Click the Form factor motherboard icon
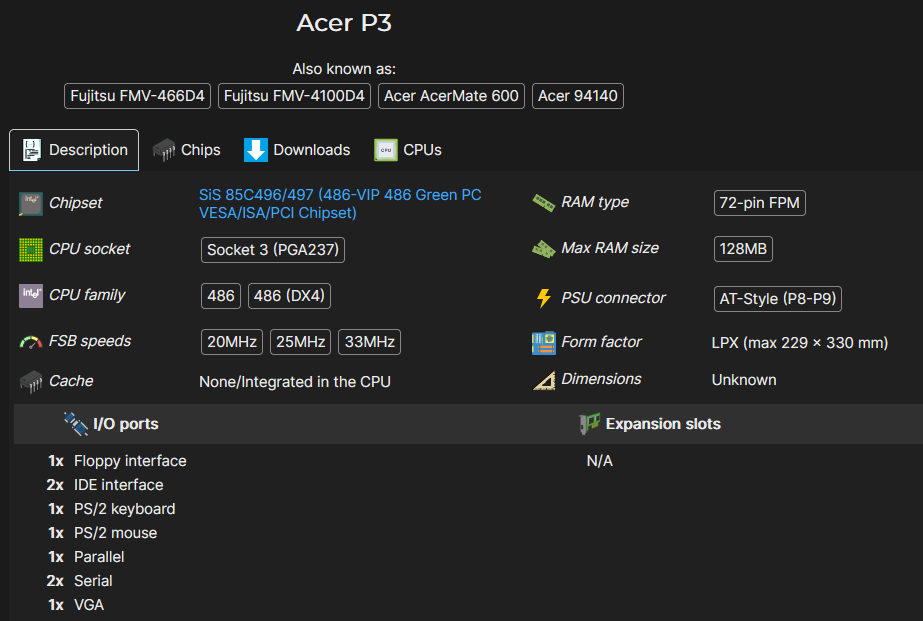This screenshot has width=923, height=621. coord(543,341)
